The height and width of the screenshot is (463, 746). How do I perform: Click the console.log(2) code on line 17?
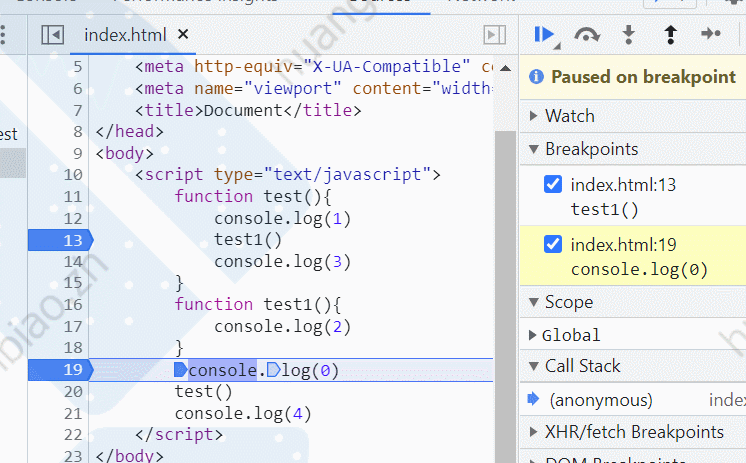pyautogui.click(x=282, y=326)
